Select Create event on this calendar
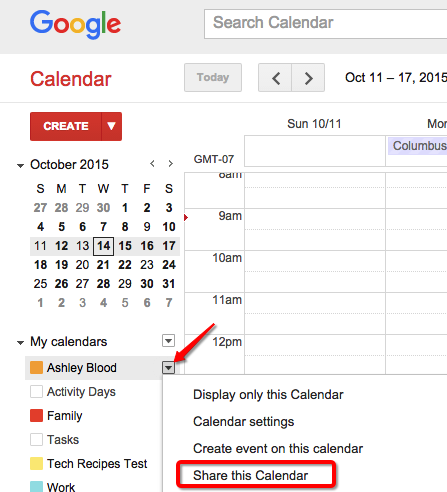 click(x=278, y=449)
